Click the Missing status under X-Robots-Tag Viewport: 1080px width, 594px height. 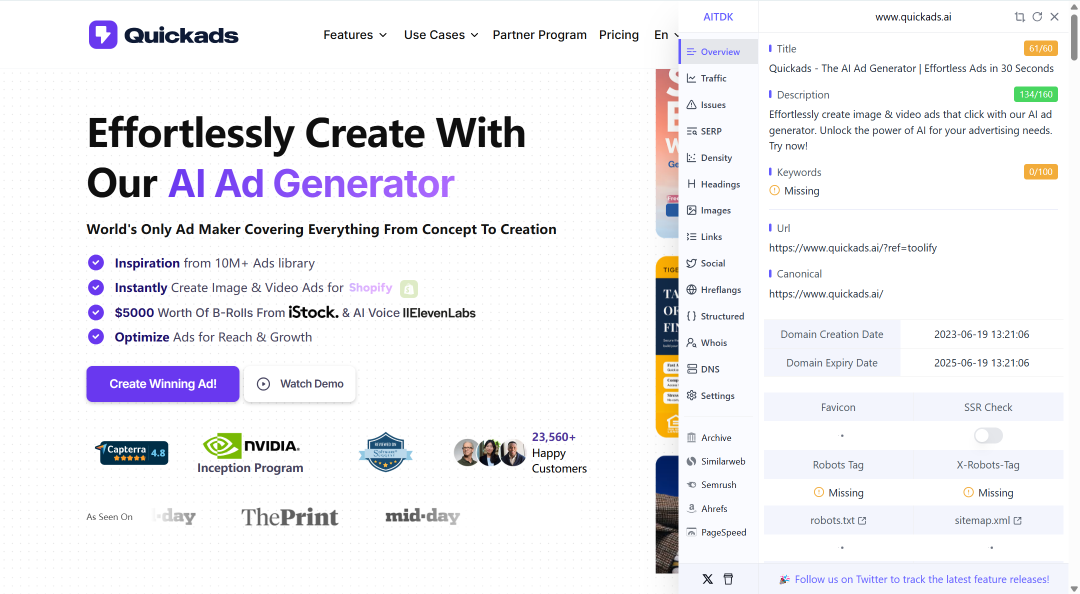click(x=988, y=493)
